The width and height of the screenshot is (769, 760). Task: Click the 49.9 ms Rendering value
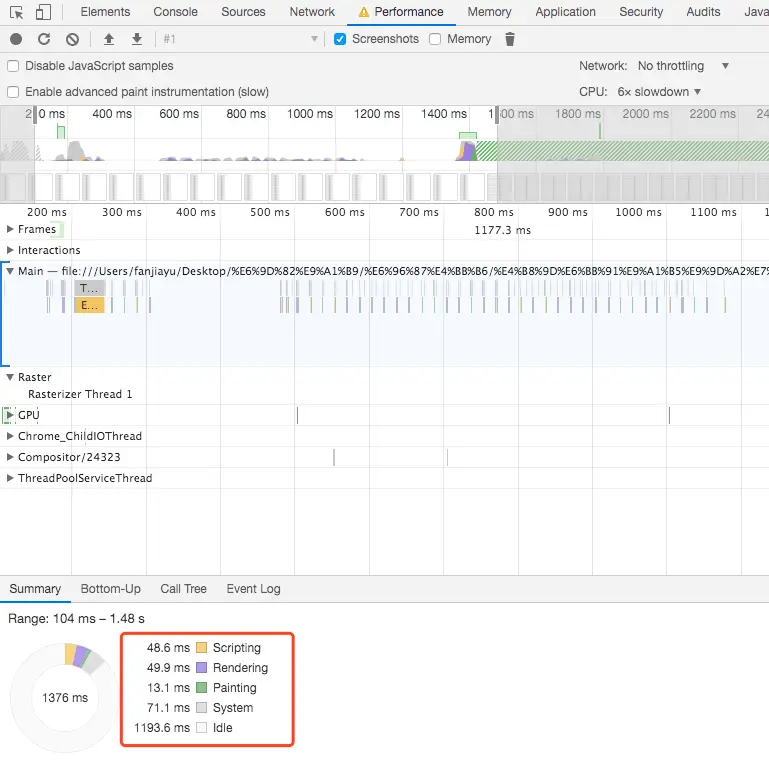coord(168,668)
